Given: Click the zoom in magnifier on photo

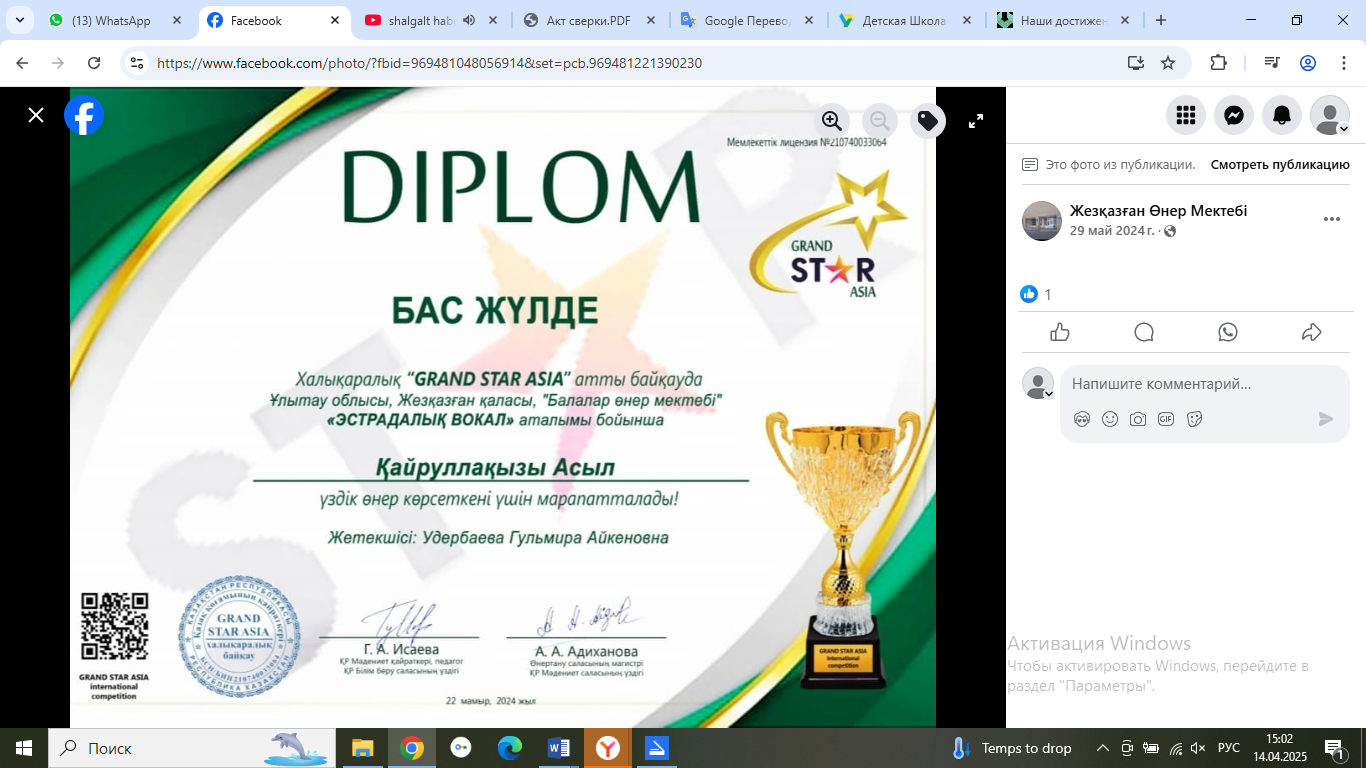Looking at the screenshot, I should [831, 121].
